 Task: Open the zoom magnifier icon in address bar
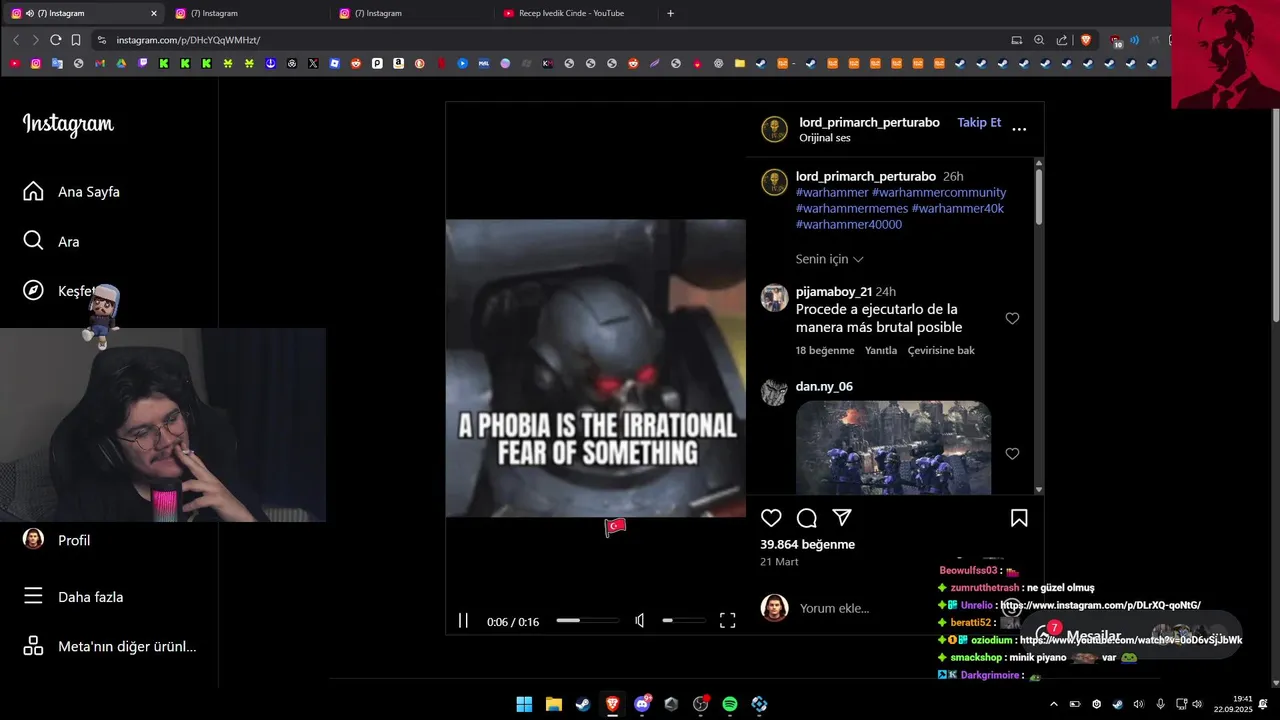tap(1039, 40)
